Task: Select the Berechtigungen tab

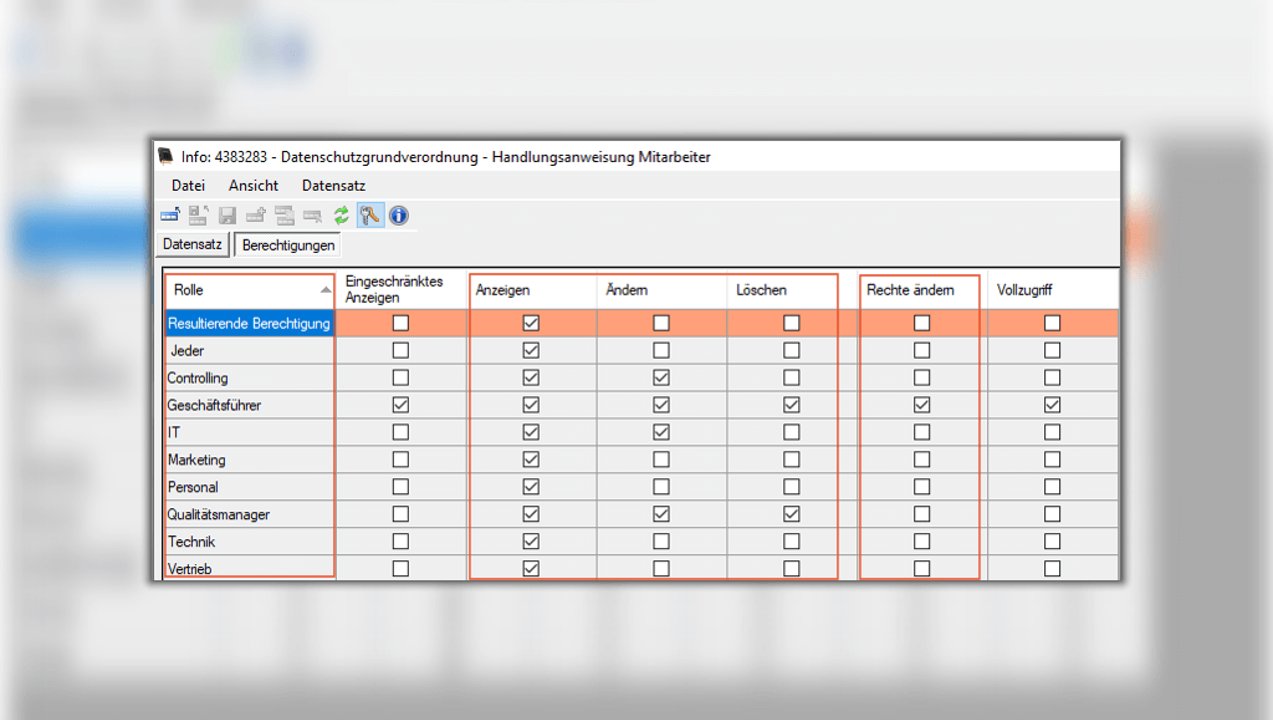Action: click(x=288, y=244)
